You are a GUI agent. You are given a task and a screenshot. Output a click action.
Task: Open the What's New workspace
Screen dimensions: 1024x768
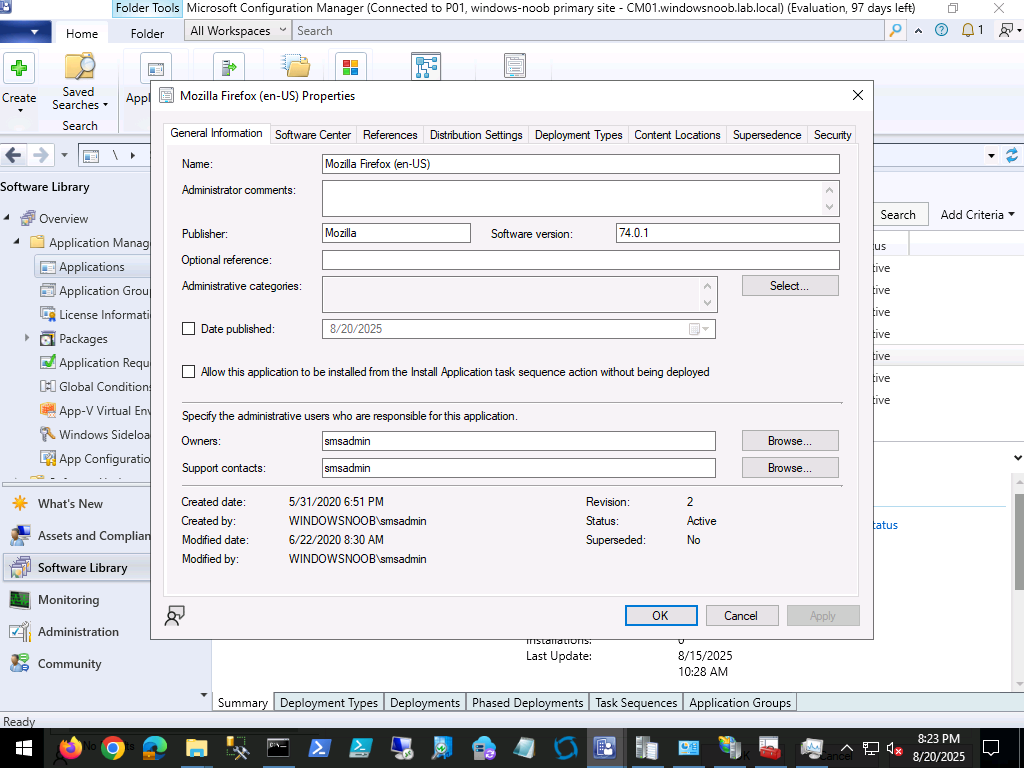pyautogui.click(x=70, y=504)
